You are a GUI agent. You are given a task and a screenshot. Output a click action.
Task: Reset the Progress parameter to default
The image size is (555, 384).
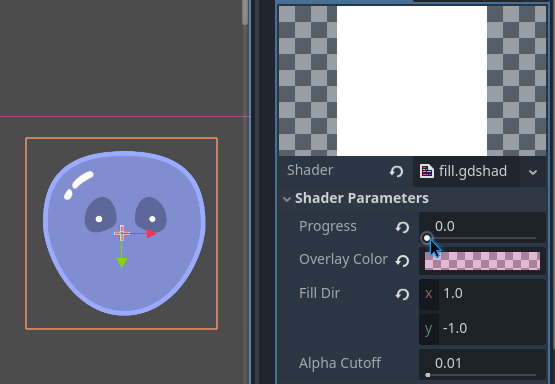[x=402, y=227]
